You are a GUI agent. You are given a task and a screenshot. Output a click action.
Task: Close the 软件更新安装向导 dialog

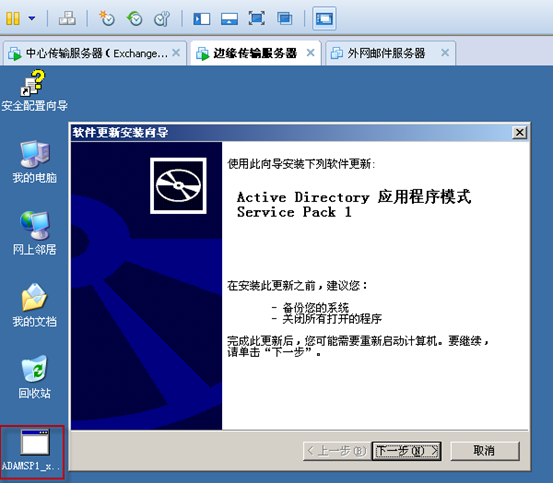(519, 133)
